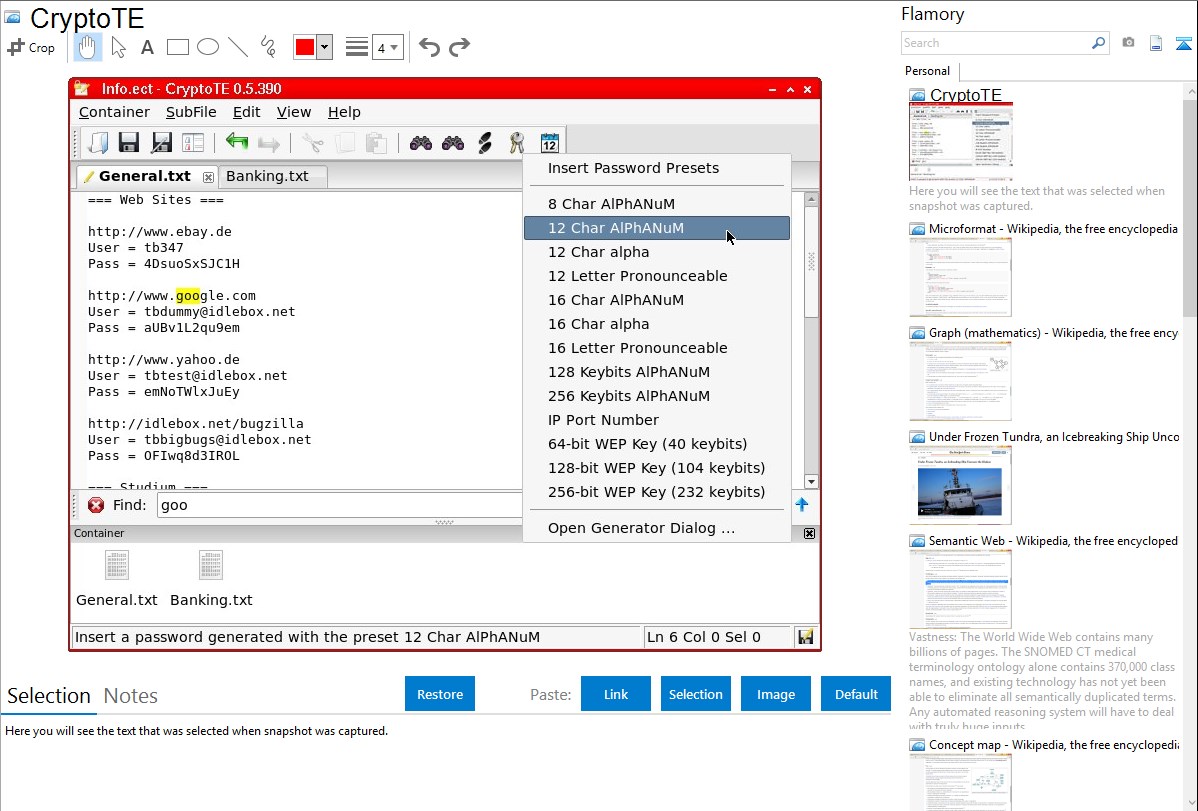This screenshot has width=1198, height=811.
Task: Click the Flamory Search input field
Action: pos(995,43)
